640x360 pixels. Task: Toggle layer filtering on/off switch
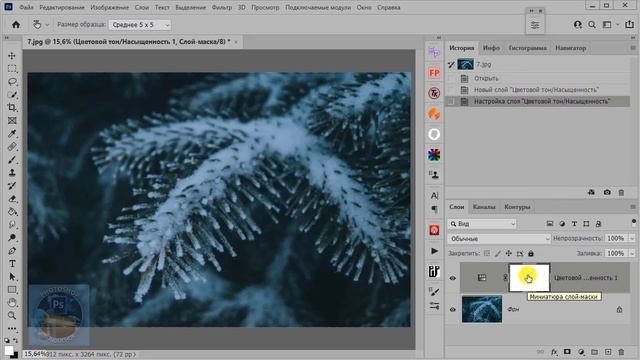(633, 222)
